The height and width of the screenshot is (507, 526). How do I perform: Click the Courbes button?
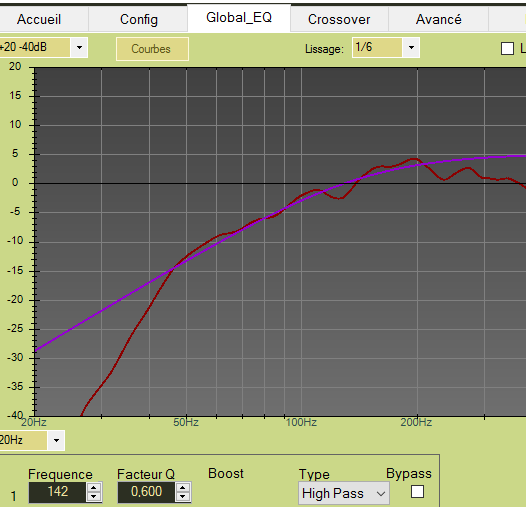click(152, 49)
